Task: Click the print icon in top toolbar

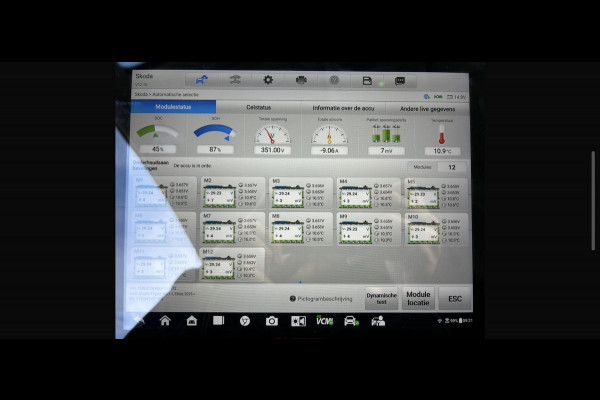Action: (x=301, y=80)
